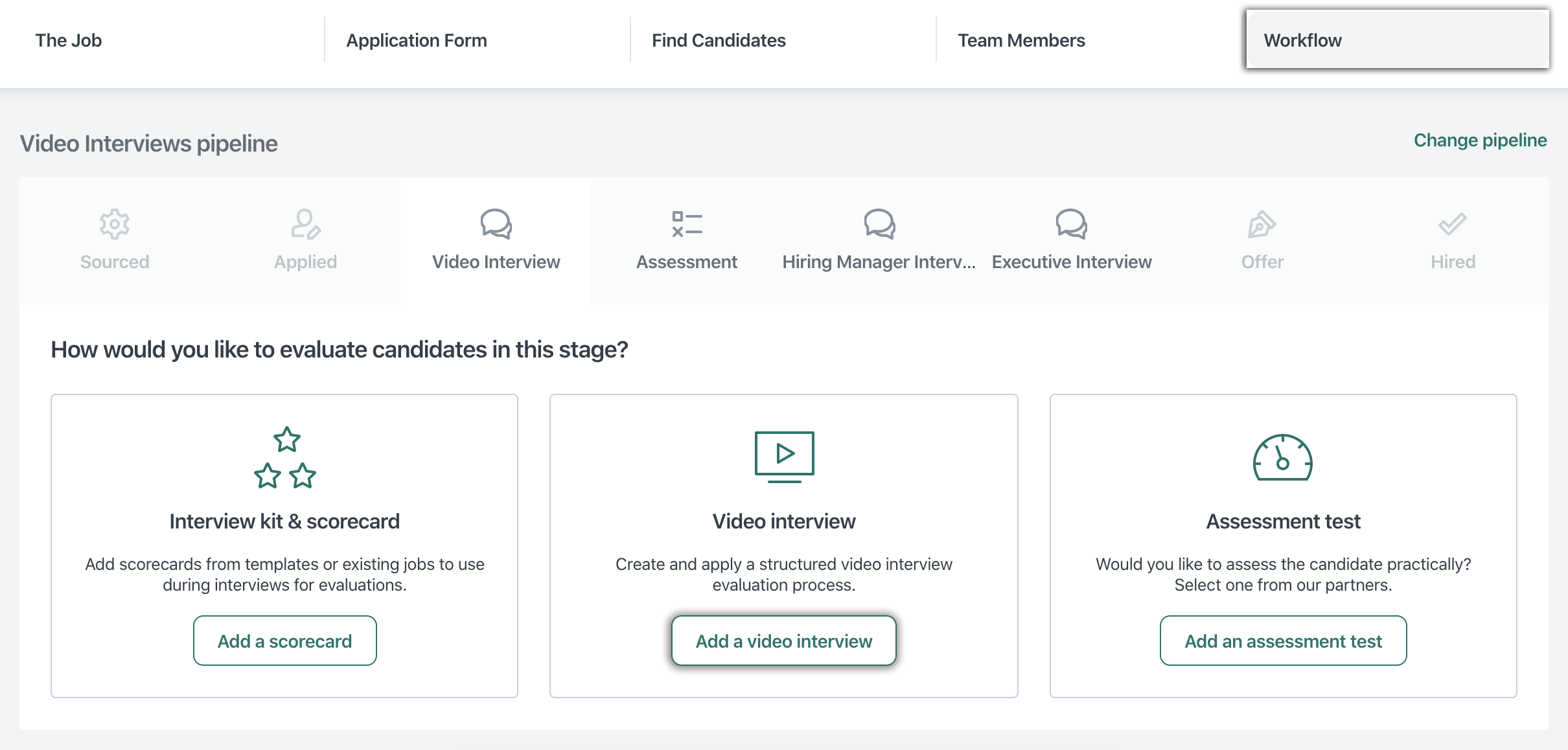Screen dimensions: 1568x750
Task: Click the Video interview card heading
Action: (784, 521)
